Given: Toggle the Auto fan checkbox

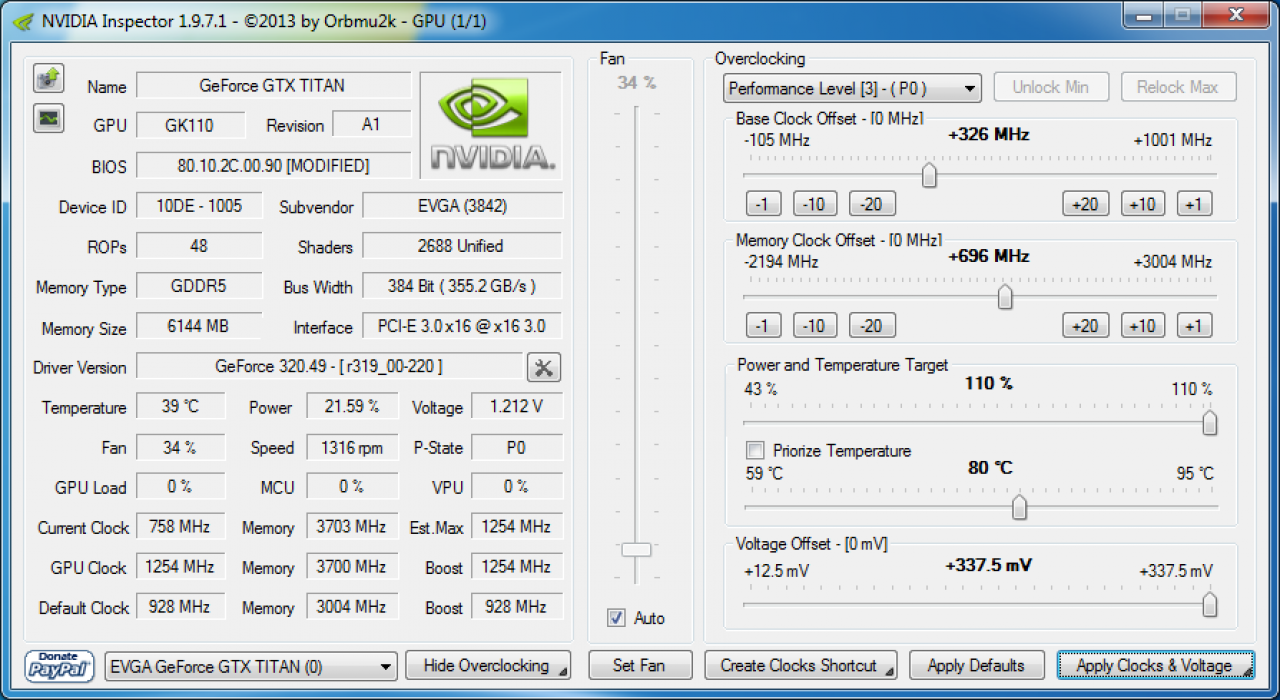Looking at the screenshot, I should [x=616, y=618].
